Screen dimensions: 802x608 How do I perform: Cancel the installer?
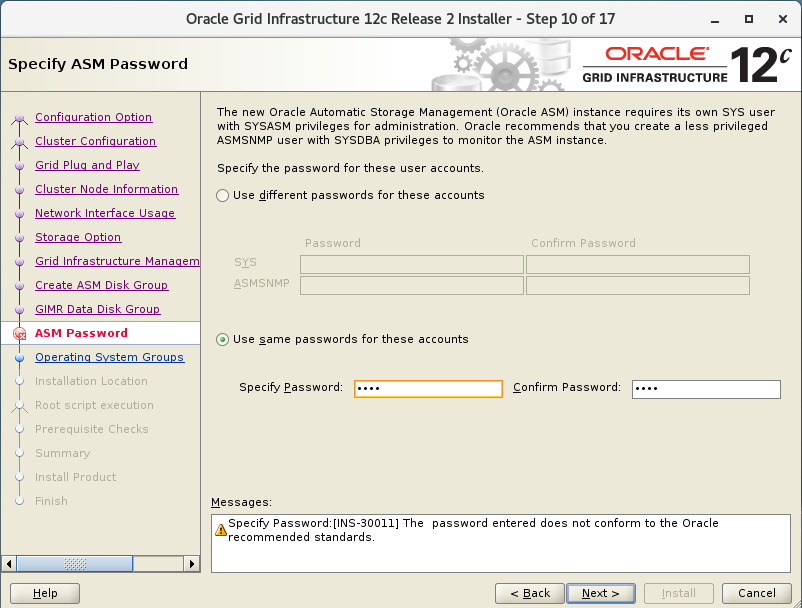756,593
